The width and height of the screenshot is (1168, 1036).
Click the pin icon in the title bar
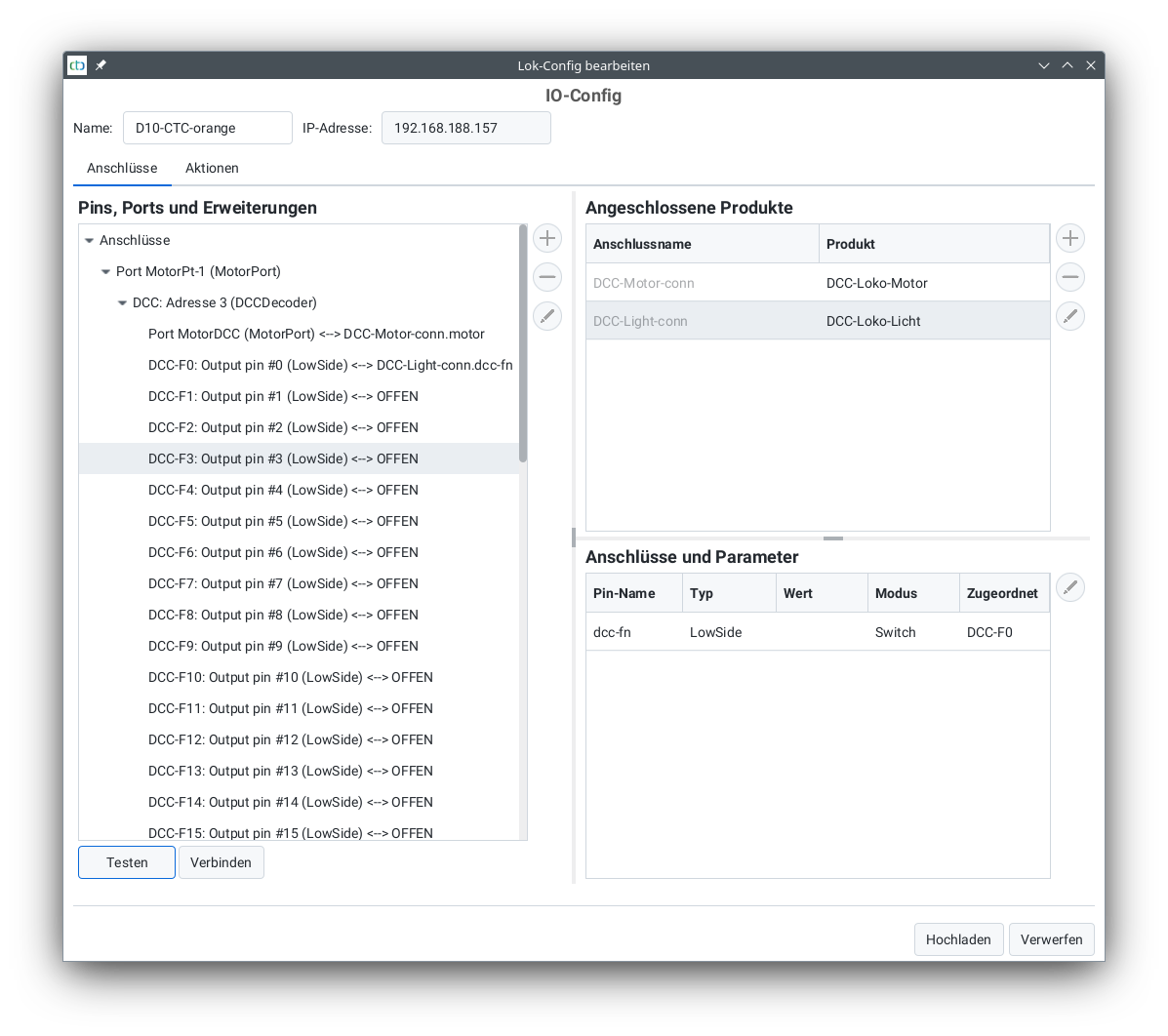click(x=101, y=65)
